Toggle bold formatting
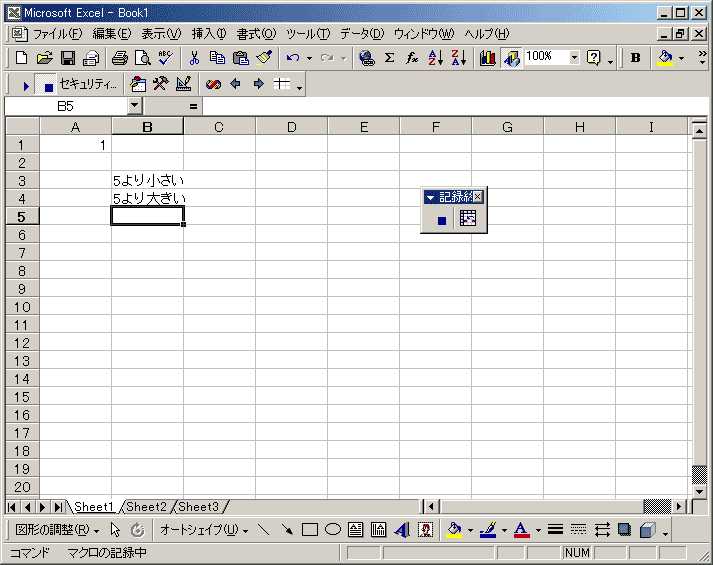 635,58
